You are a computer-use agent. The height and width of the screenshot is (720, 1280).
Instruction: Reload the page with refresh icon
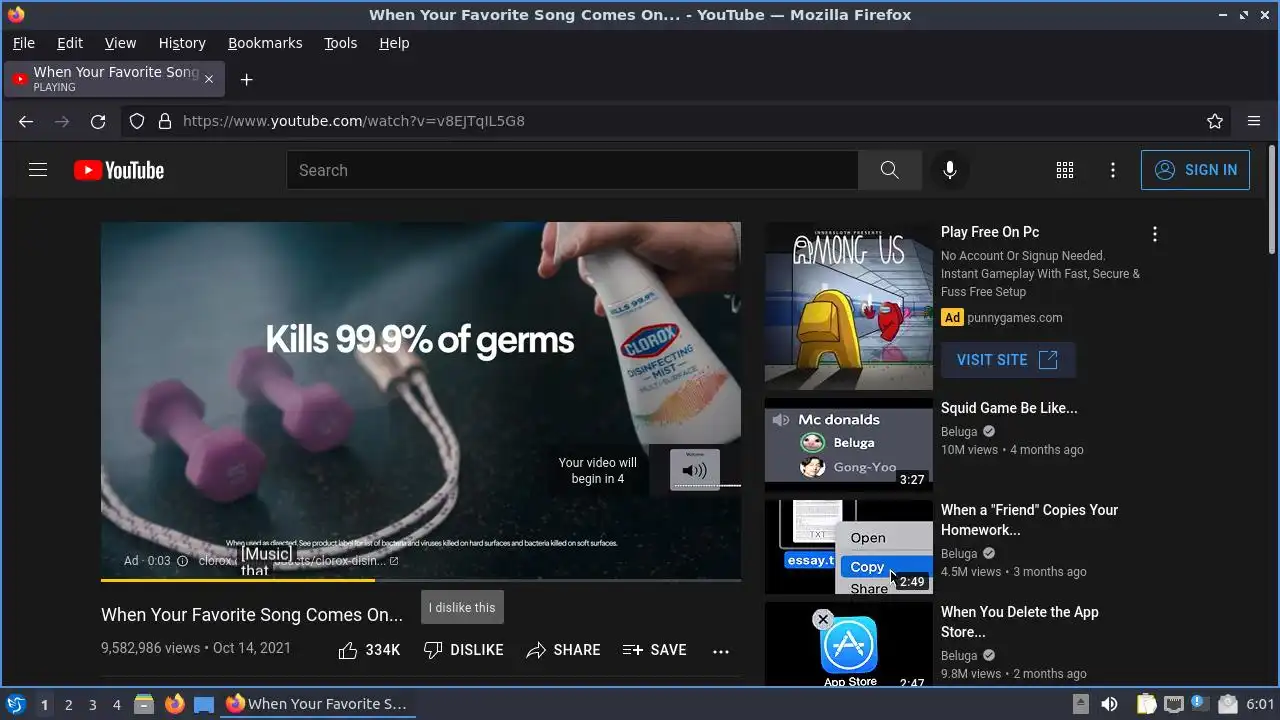[98, 121]
